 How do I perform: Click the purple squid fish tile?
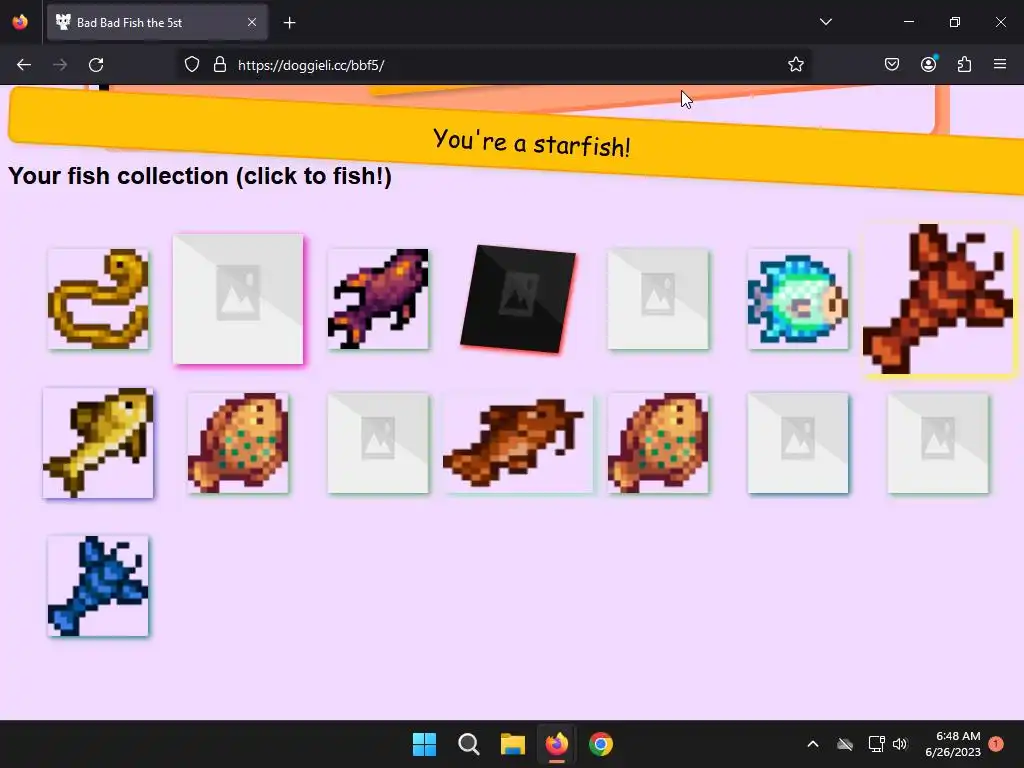coord(378,299)
